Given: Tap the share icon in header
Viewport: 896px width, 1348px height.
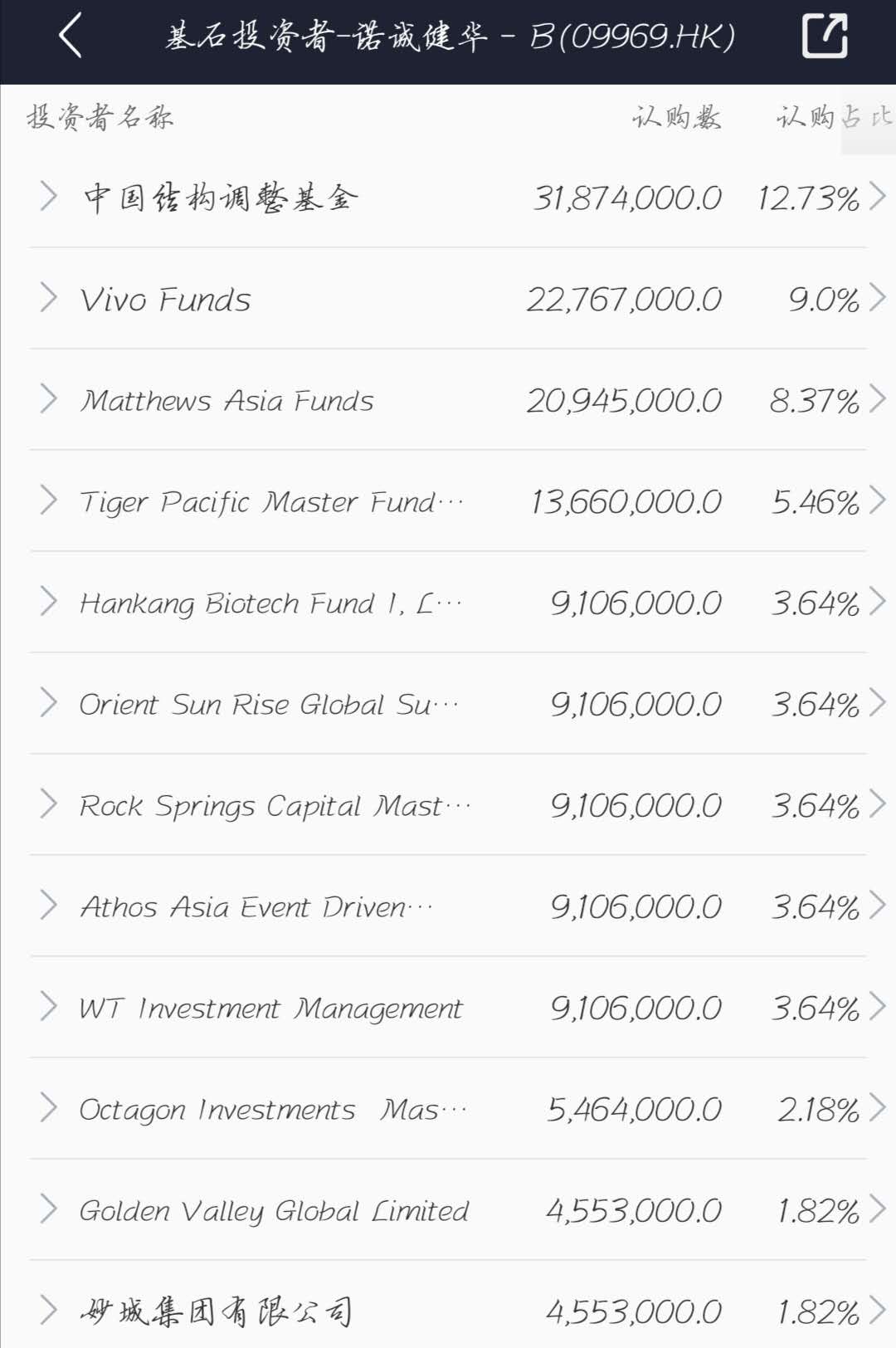Looking at the screenshot, I should point(824,36).
